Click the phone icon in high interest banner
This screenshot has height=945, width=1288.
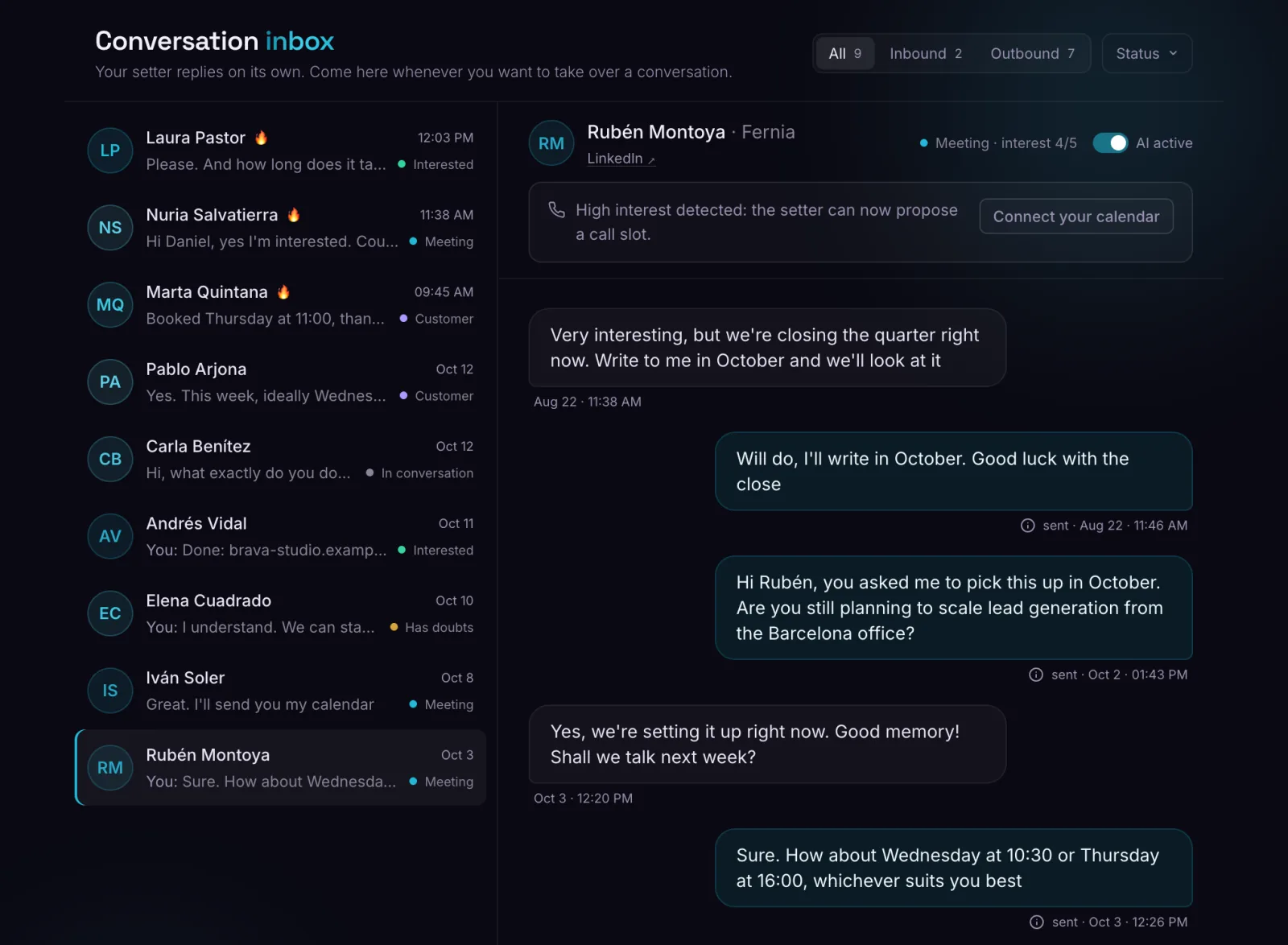pyautogui.click(x=556, y=210)
